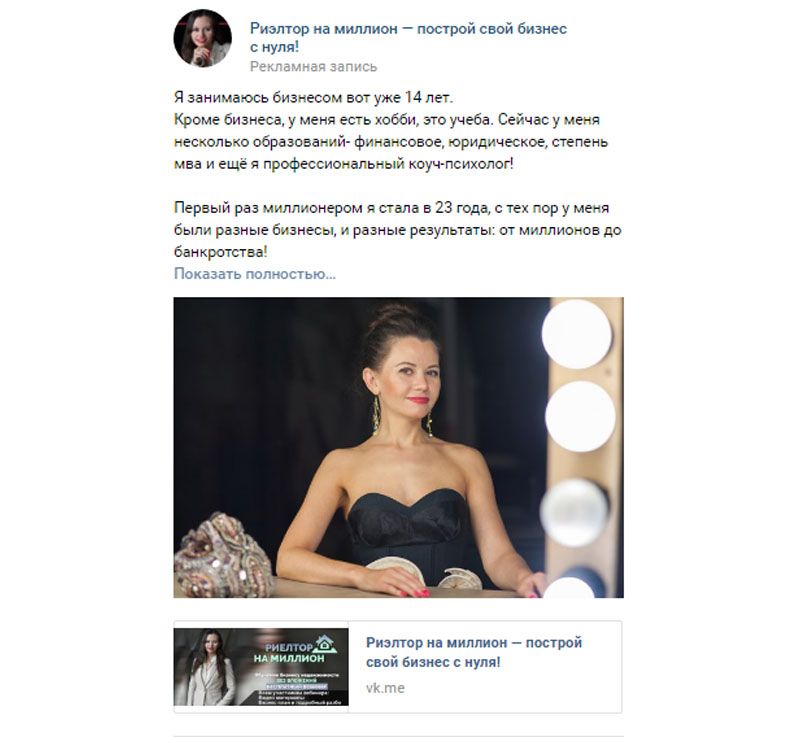The height and width of the screenshot is (737, 800).
Task: Open the advertiser's round profile avatar
Action: click(203, 38)
